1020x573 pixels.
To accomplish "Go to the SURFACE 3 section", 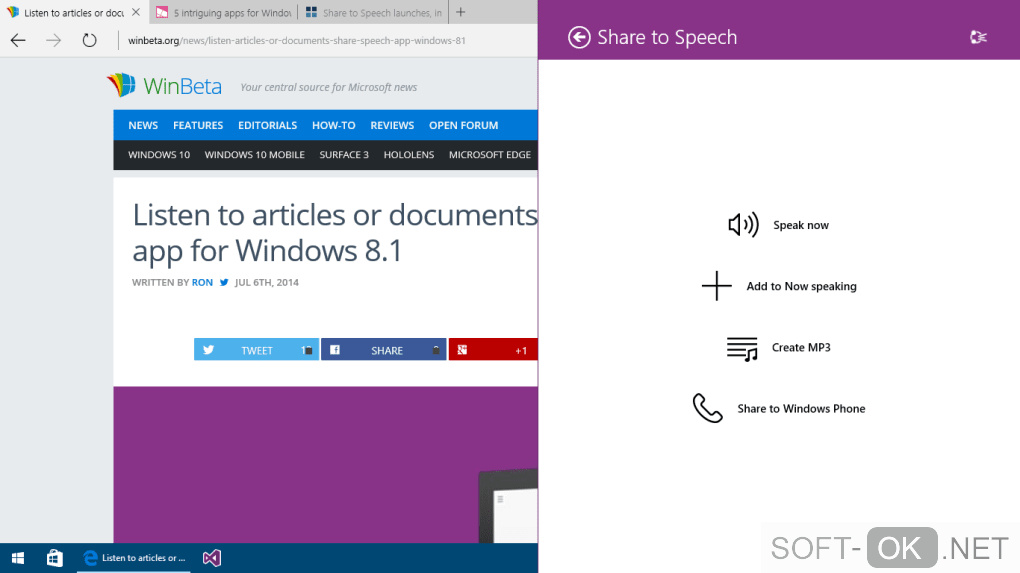I will point(343,155).
